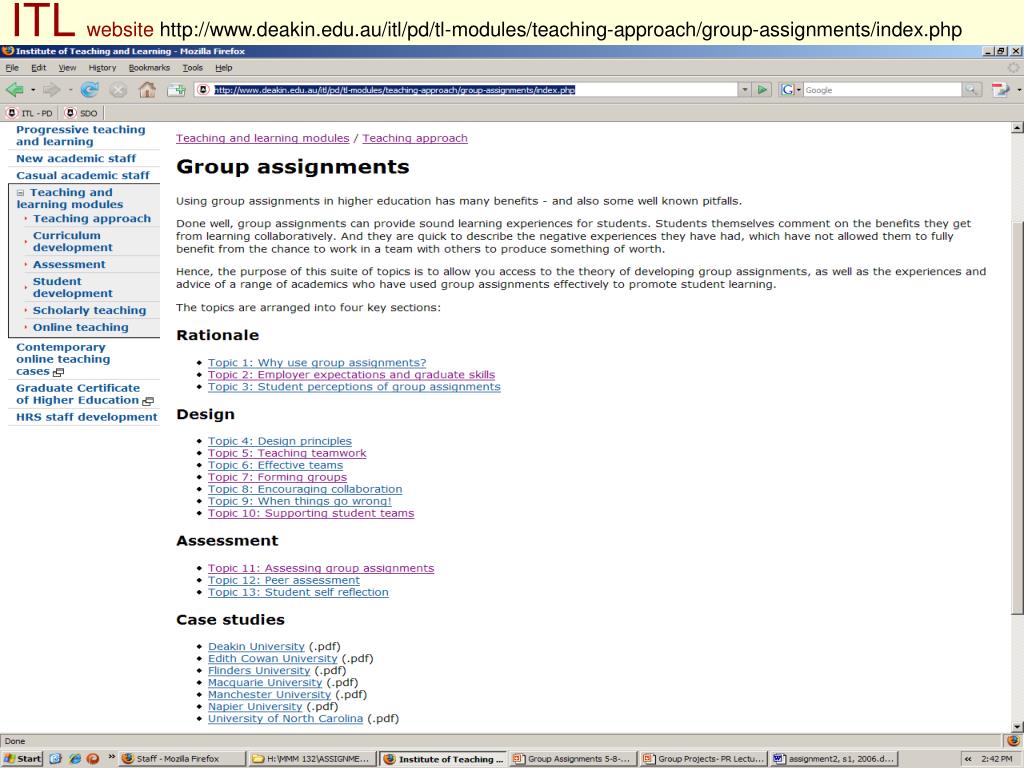Open Topic 2: Employer expectations and graduate skills
Viewport: 1024px width, 768px height.
[x=351, y=375]
